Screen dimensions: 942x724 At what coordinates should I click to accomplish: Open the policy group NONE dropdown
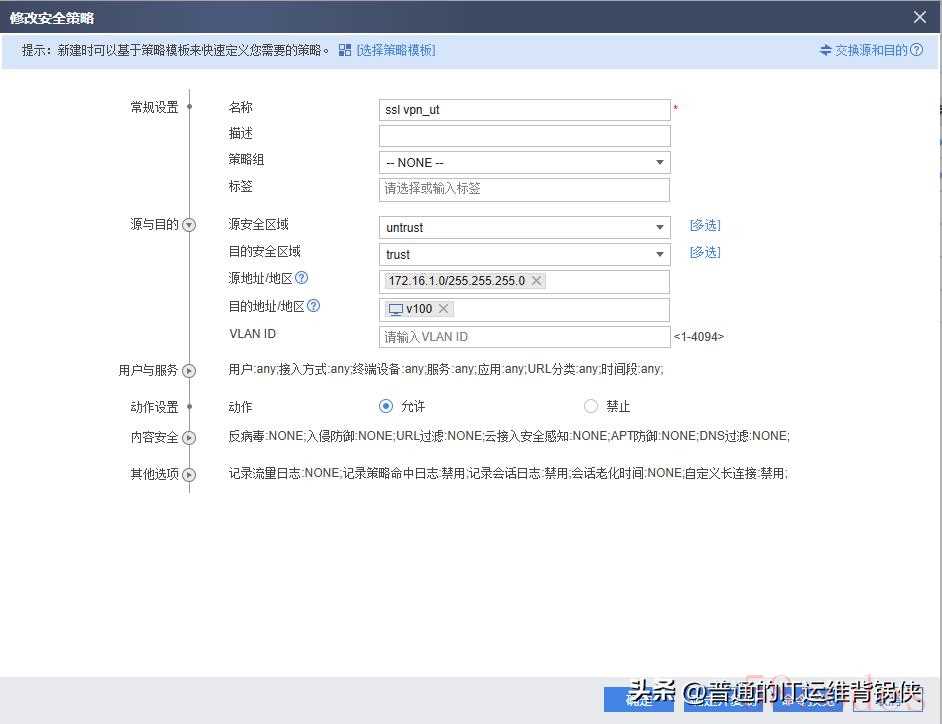659,163
